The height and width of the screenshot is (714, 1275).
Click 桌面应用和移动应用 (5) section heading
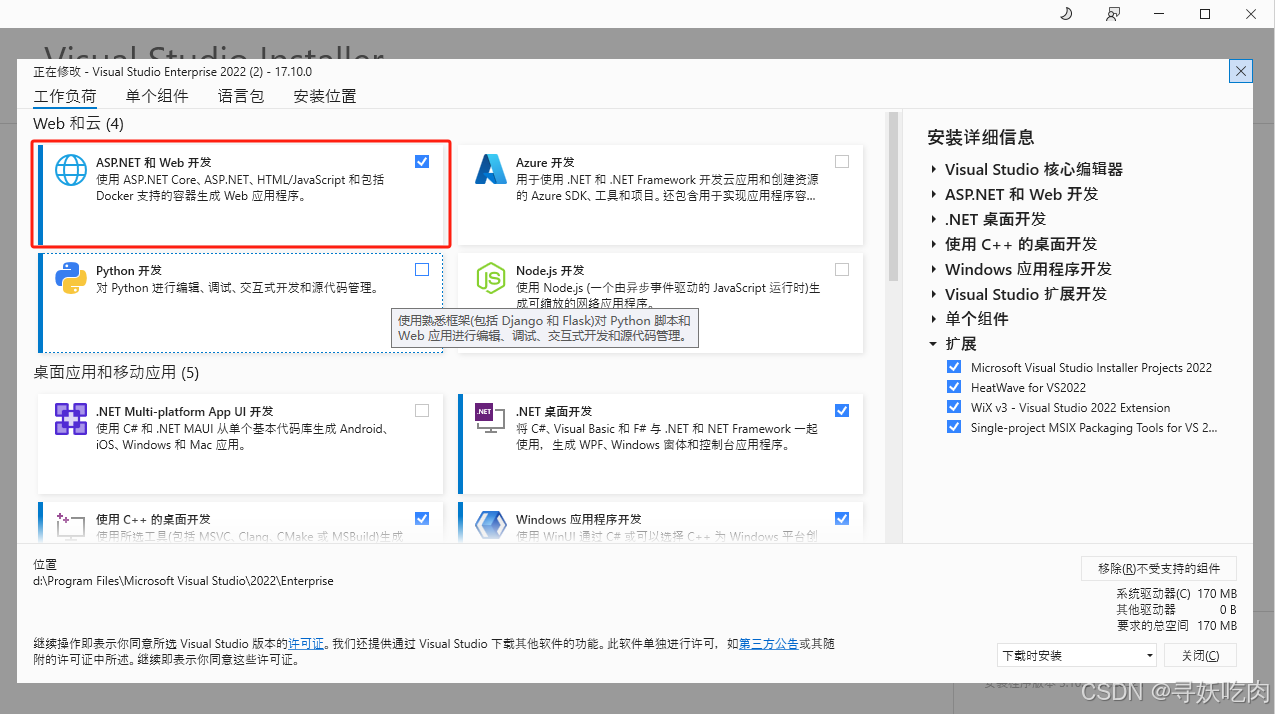116,373
